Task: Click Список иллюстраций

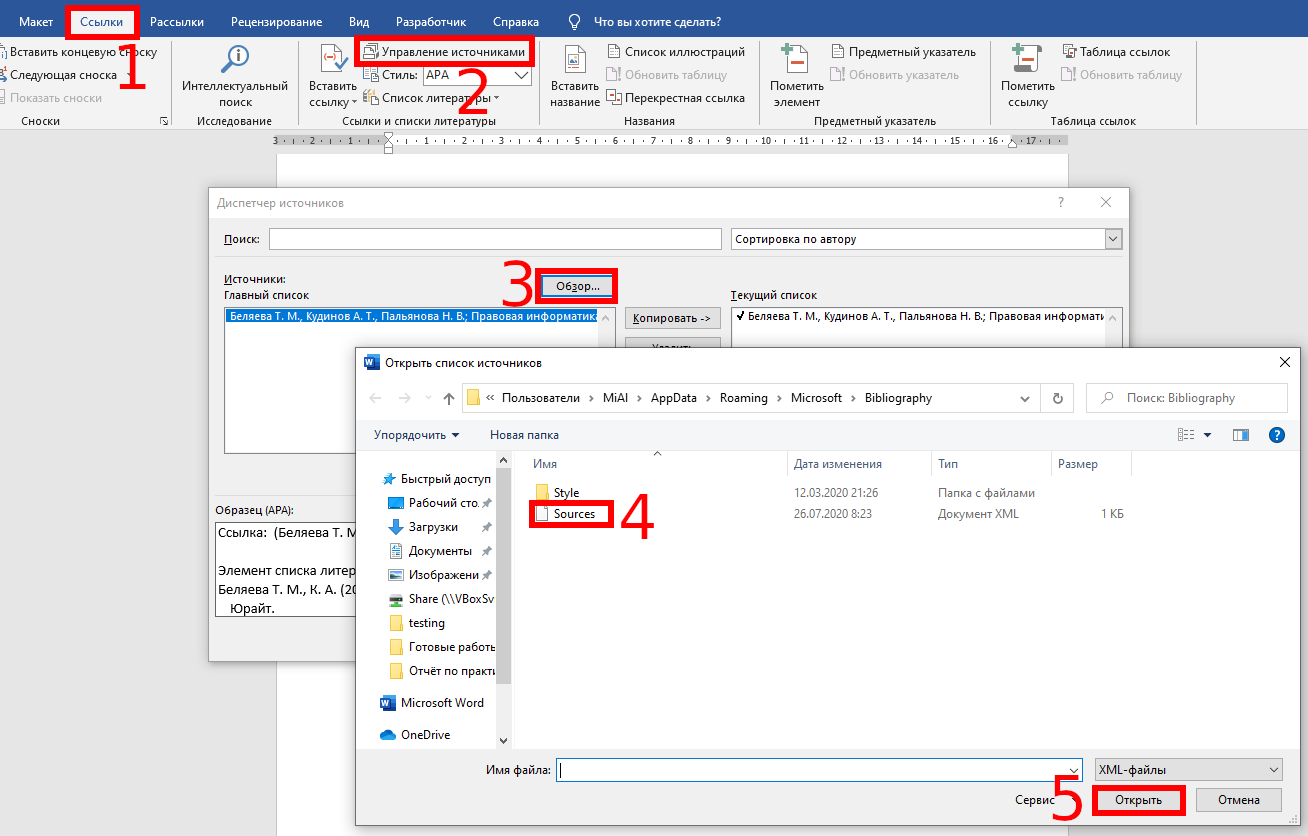Action: pos(675,52)
